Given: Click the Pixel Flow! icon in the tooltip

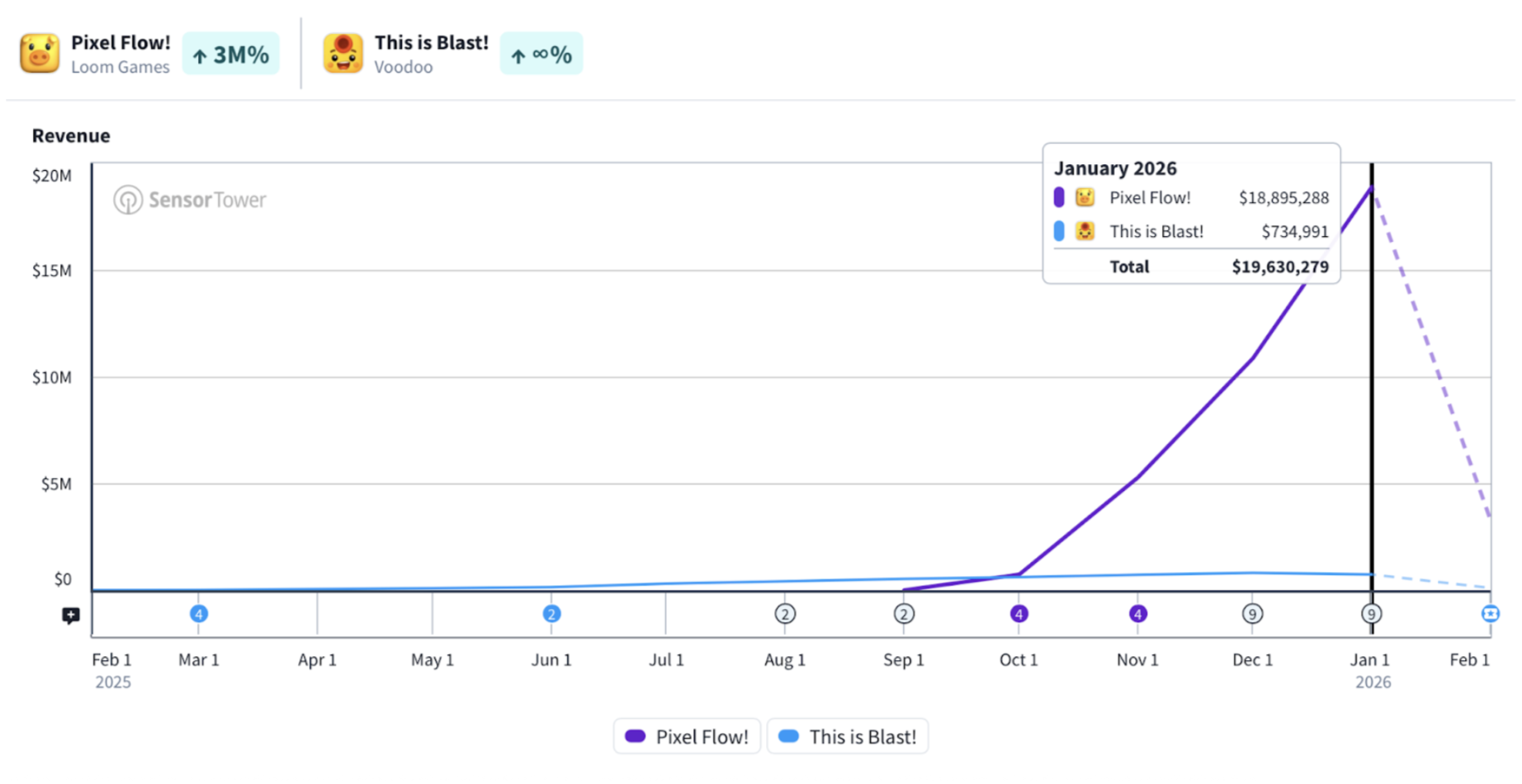Looking at the screenshot, I should 1085,198.
